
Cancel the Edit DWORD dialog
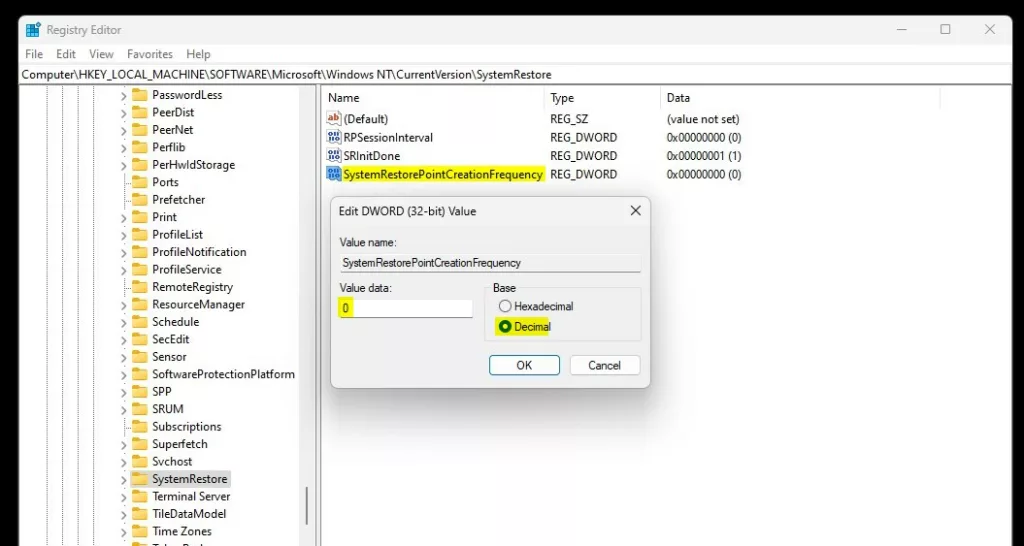(605, 365)
